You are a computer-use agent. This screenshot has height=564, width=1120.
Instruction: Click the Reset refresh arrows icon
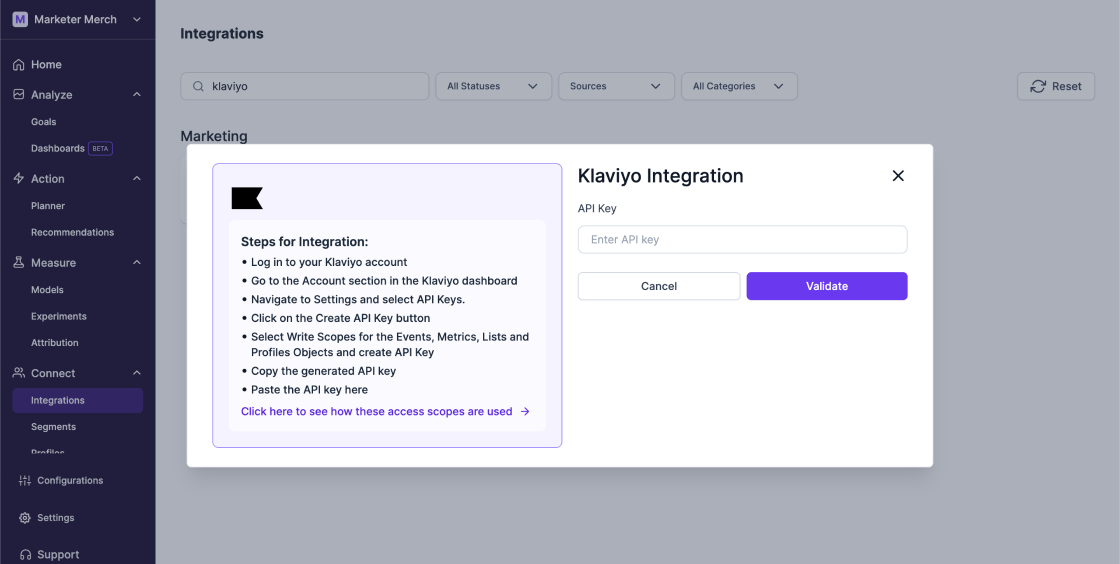[1037, 86]
